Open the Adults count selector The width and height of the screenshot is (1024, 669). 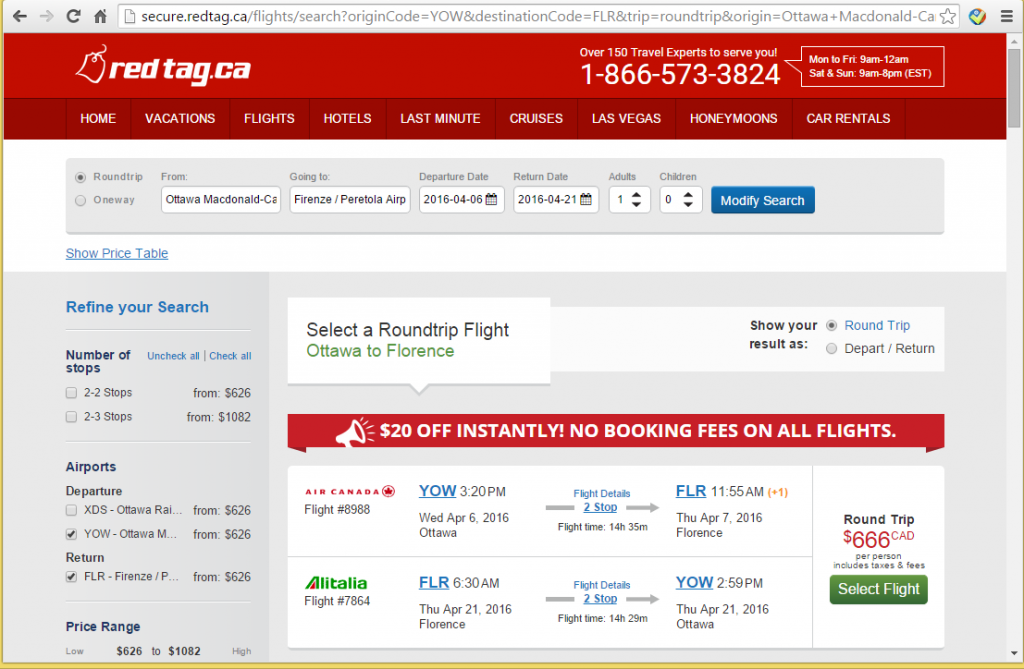click(x=631, y=200)
